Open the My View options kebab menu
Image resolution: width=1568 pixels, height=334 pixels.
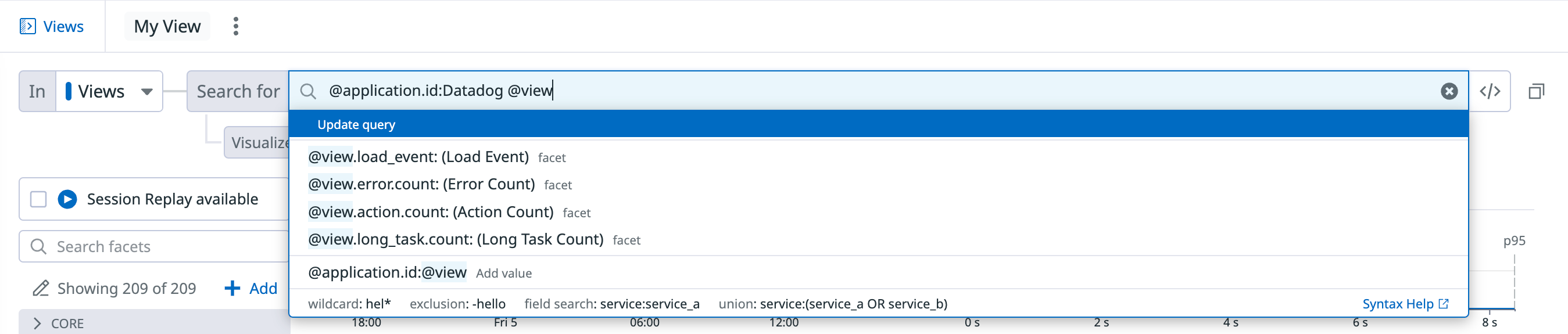(235, 26)
